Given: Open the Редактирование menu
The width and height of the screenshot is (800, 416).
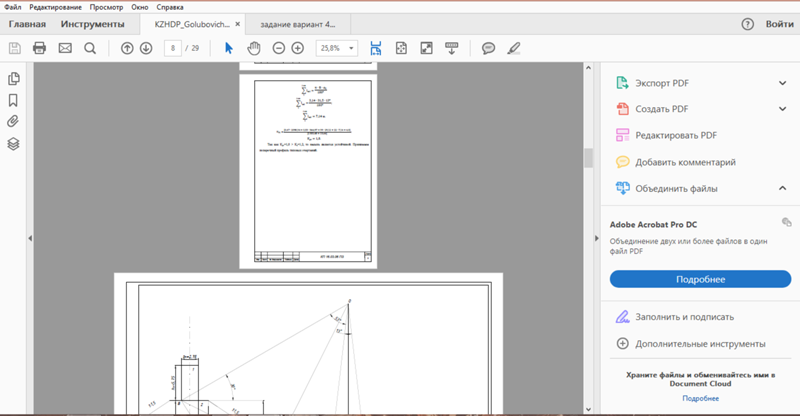Looking at the screenshot, I should click(x=56, y=7).
